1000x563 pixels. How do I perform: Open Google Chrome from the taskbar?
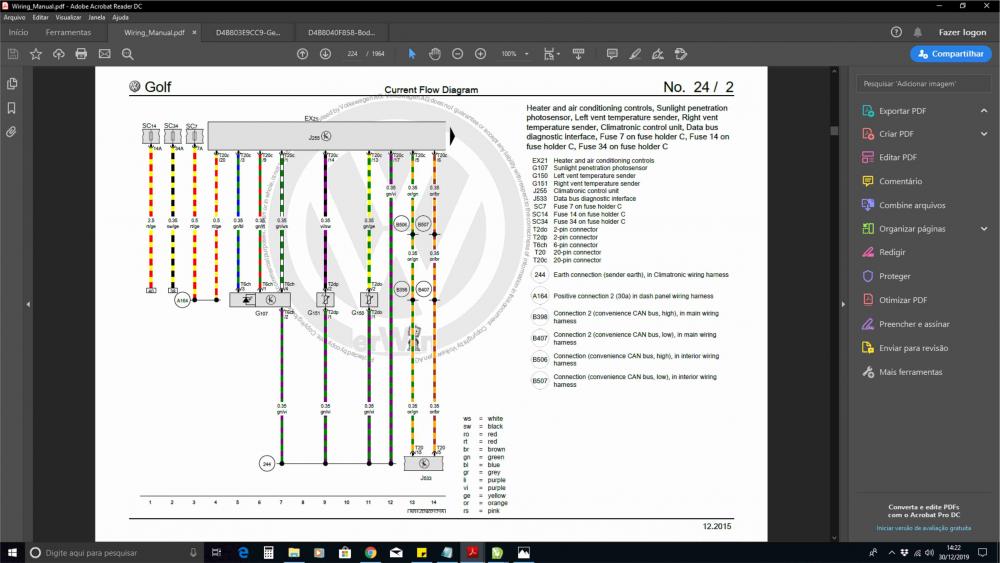tap(371, 553)
